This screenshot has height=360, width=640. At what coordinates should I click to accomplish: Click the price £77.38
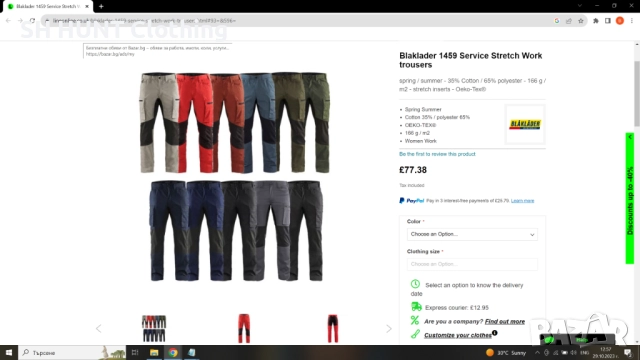(x=413, y=170)
